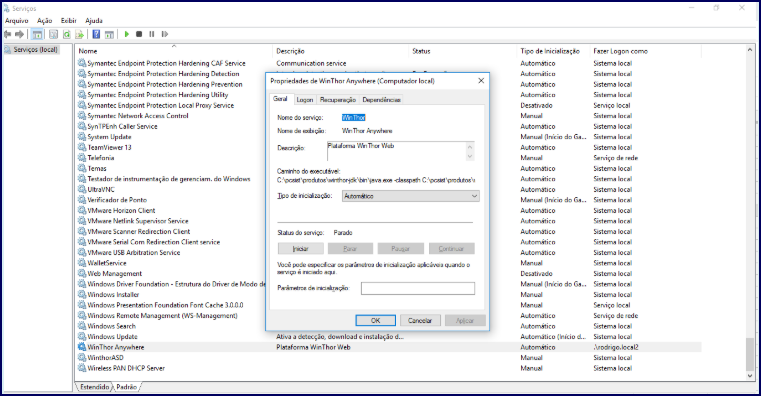Start the service with green play icon
The width and height of the screenshot is (761, 396).
(127, 34)
